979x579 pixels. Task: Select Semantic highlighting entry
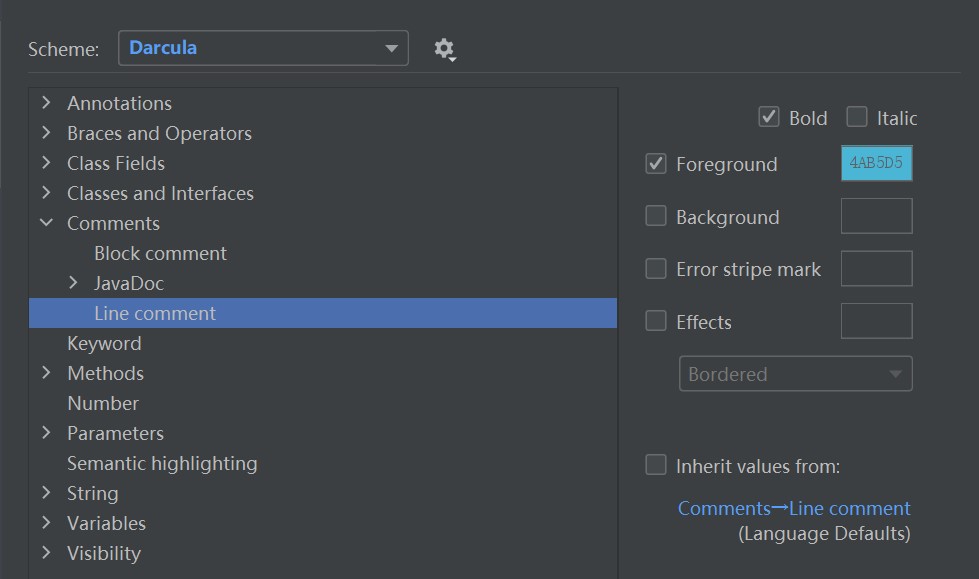(162, 463)
